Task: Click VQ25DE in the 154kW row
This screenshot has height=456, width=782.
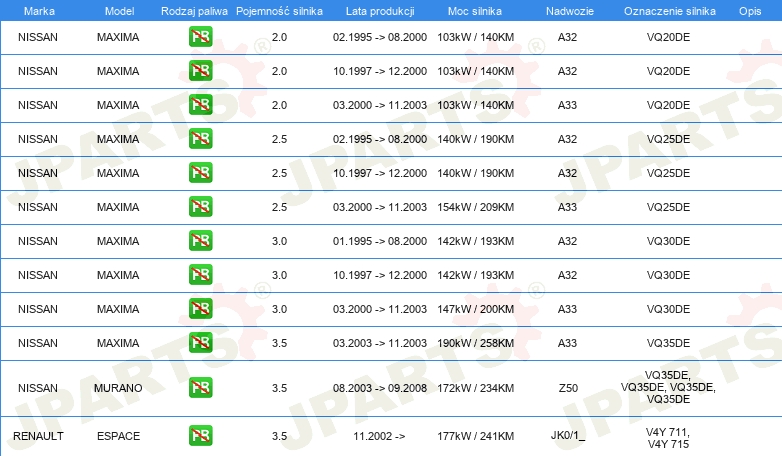Action: coord(668,207)
